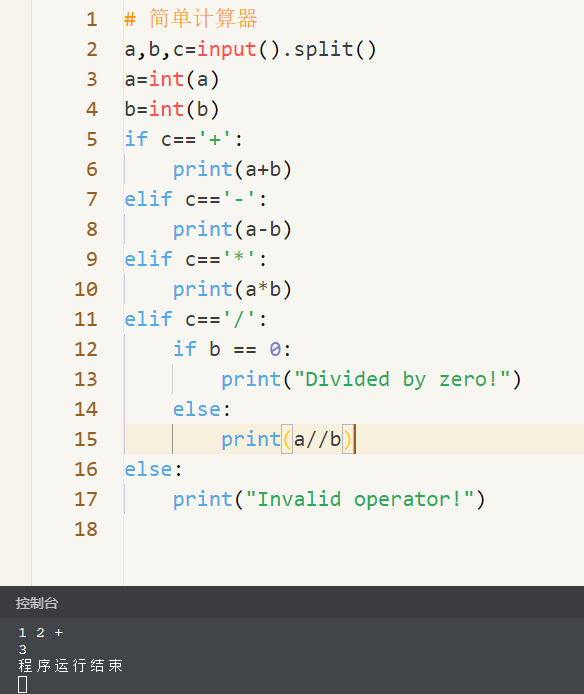Click the if c=='+' statement
This screenshot has width=584, height=694.
(x=184, y=139)
